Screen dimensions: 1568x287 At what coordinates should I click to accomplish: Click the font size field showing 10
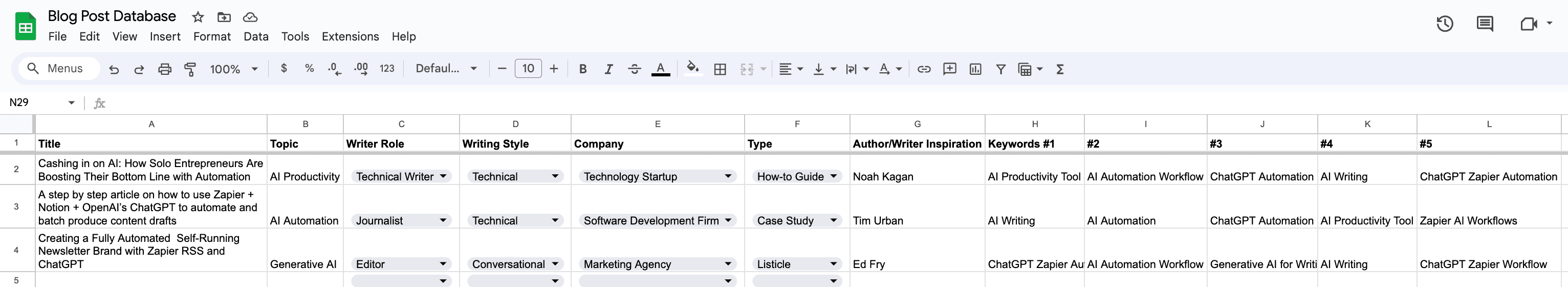coord(528,68)
